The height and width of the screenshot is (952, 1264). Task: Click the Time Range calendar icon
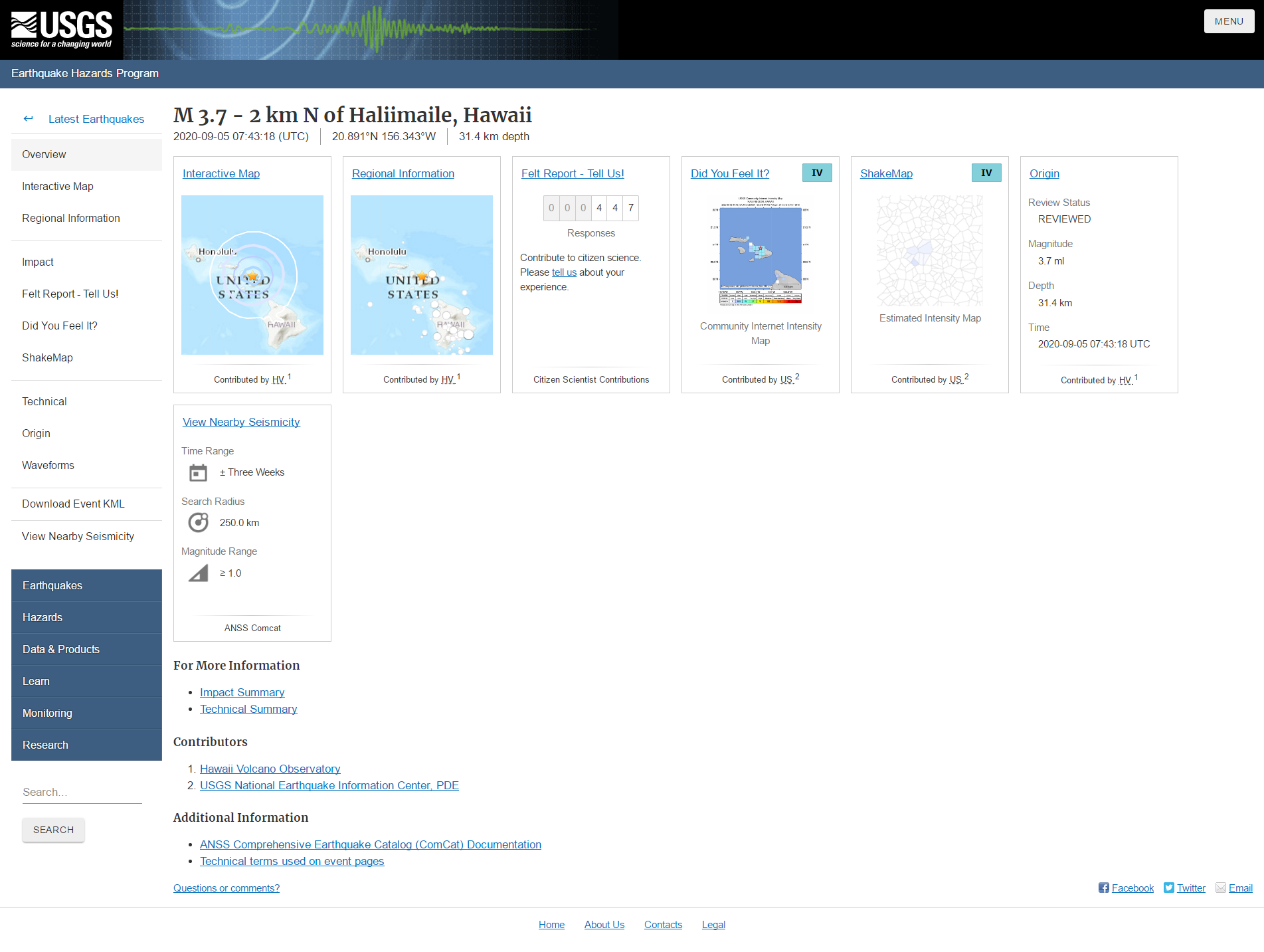click(197, 472)
